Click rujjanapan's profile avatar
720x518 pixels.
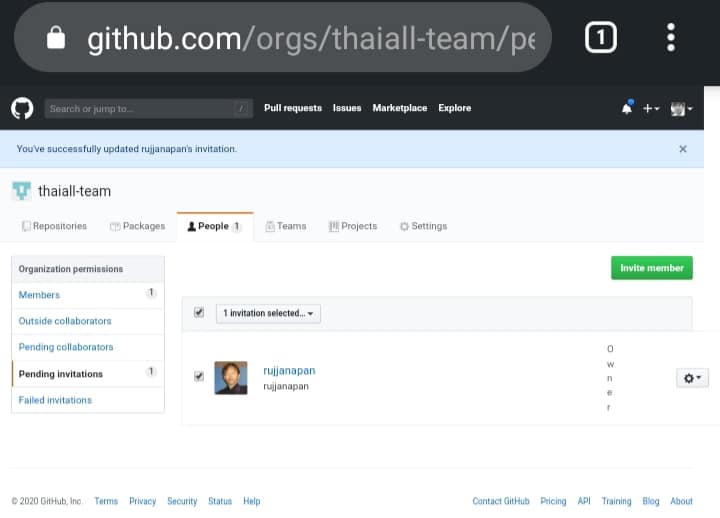[231, 377]
